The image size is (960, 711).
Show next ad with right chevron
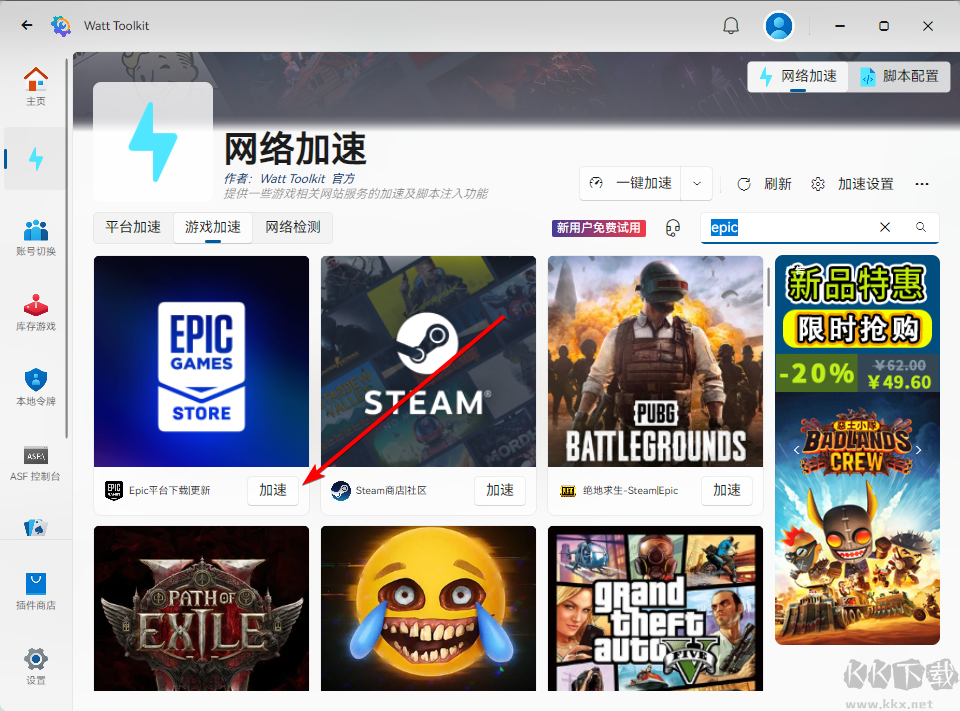click(918, 450)
